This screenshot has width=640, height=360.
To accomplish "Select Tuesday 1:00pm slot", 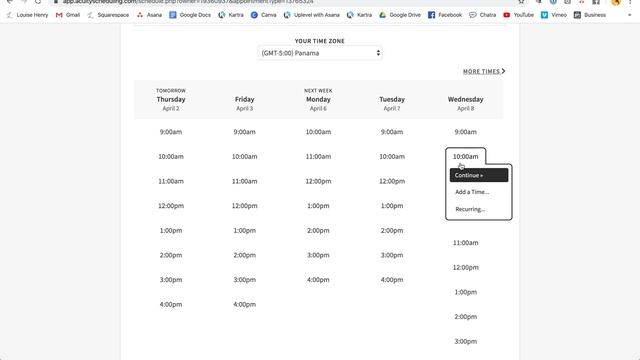I will tap(392, 206).
